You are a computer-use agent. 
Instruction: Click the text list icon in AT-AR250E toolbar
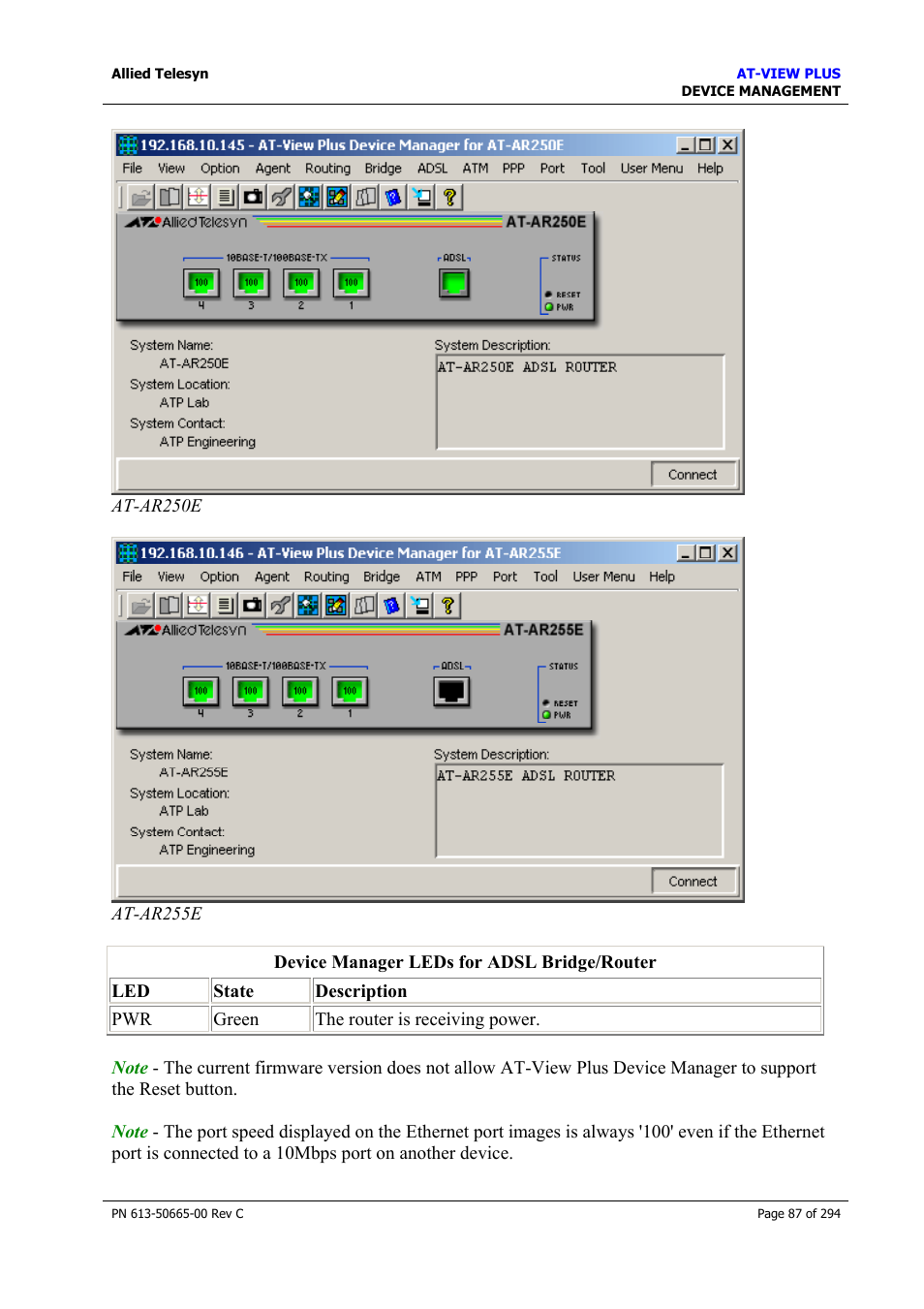(226, 198)
